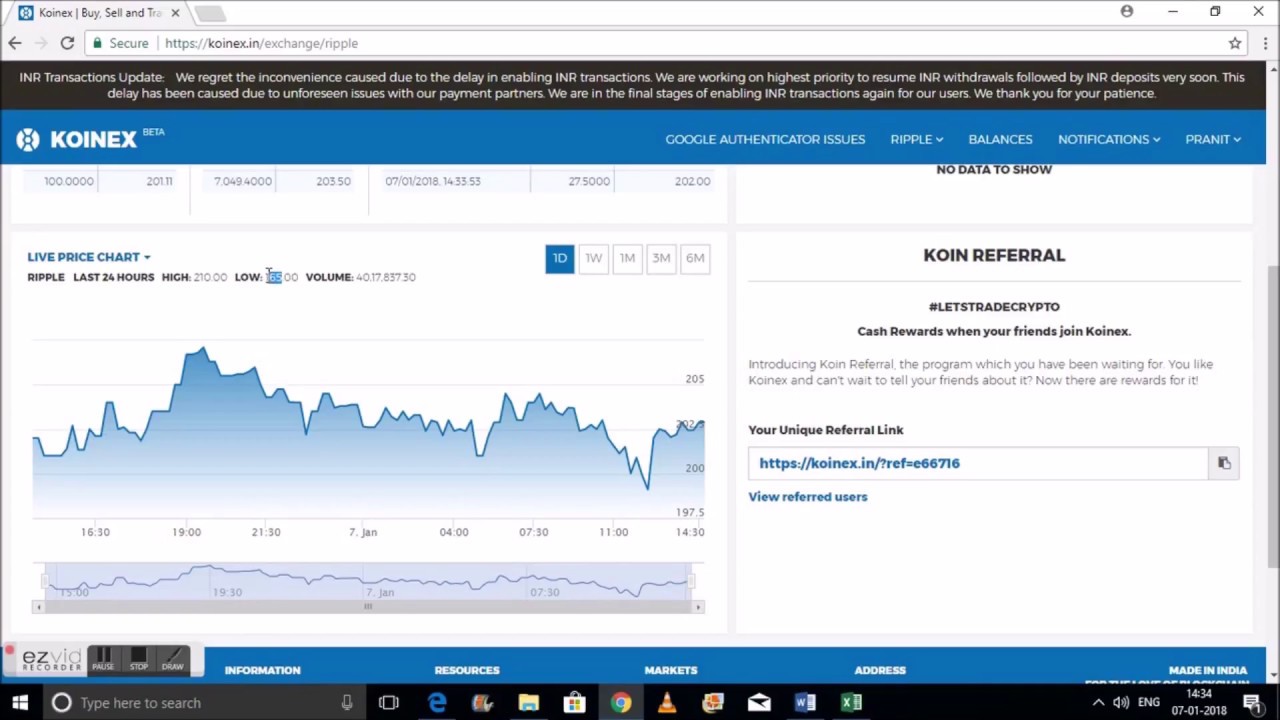1280x720 pixels.
Task: Open Microsoft Word from taskbar
Action: tap(805, 703)
